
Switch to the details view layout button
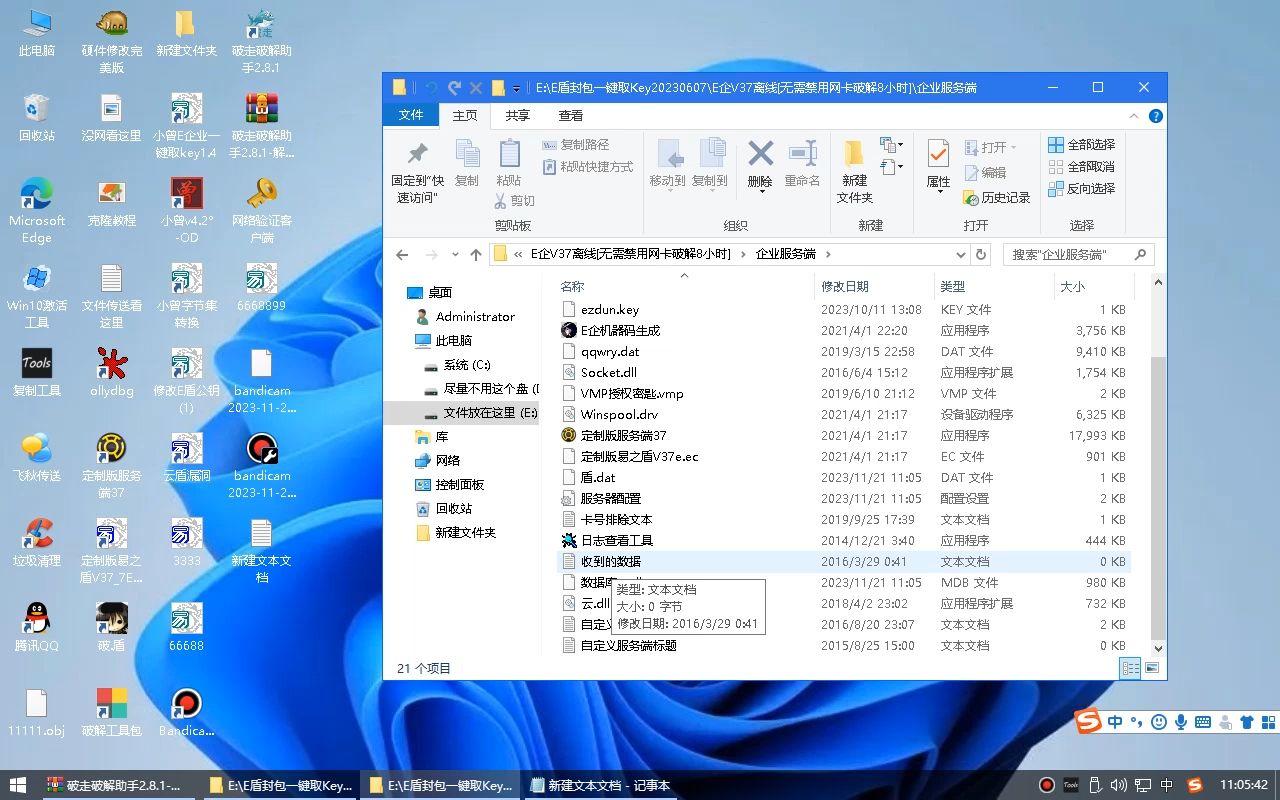pyautogui.click(x=1131, y=668)
